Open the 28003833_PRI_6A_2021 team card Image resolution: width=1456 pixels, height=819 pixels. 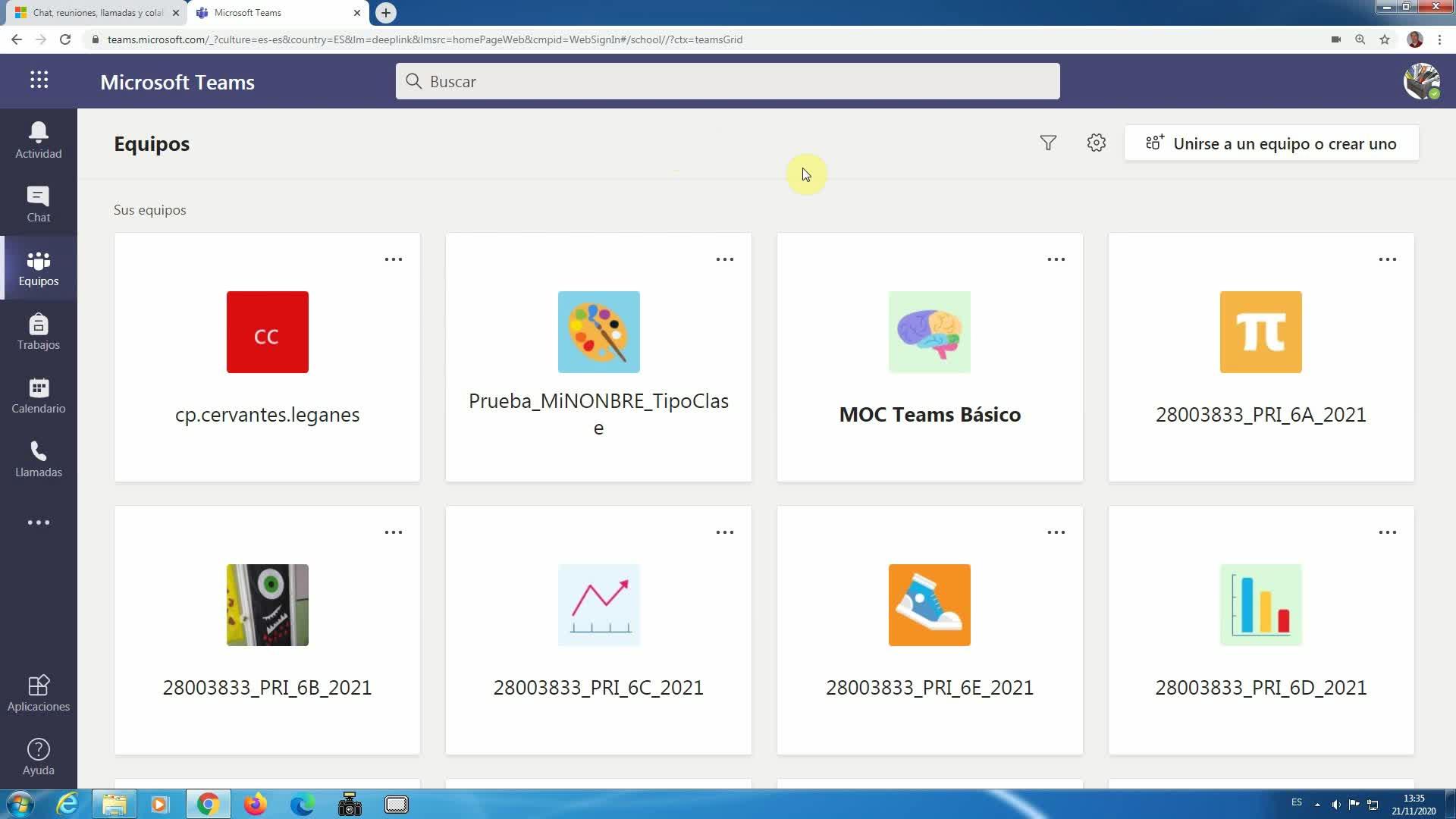1260,357
